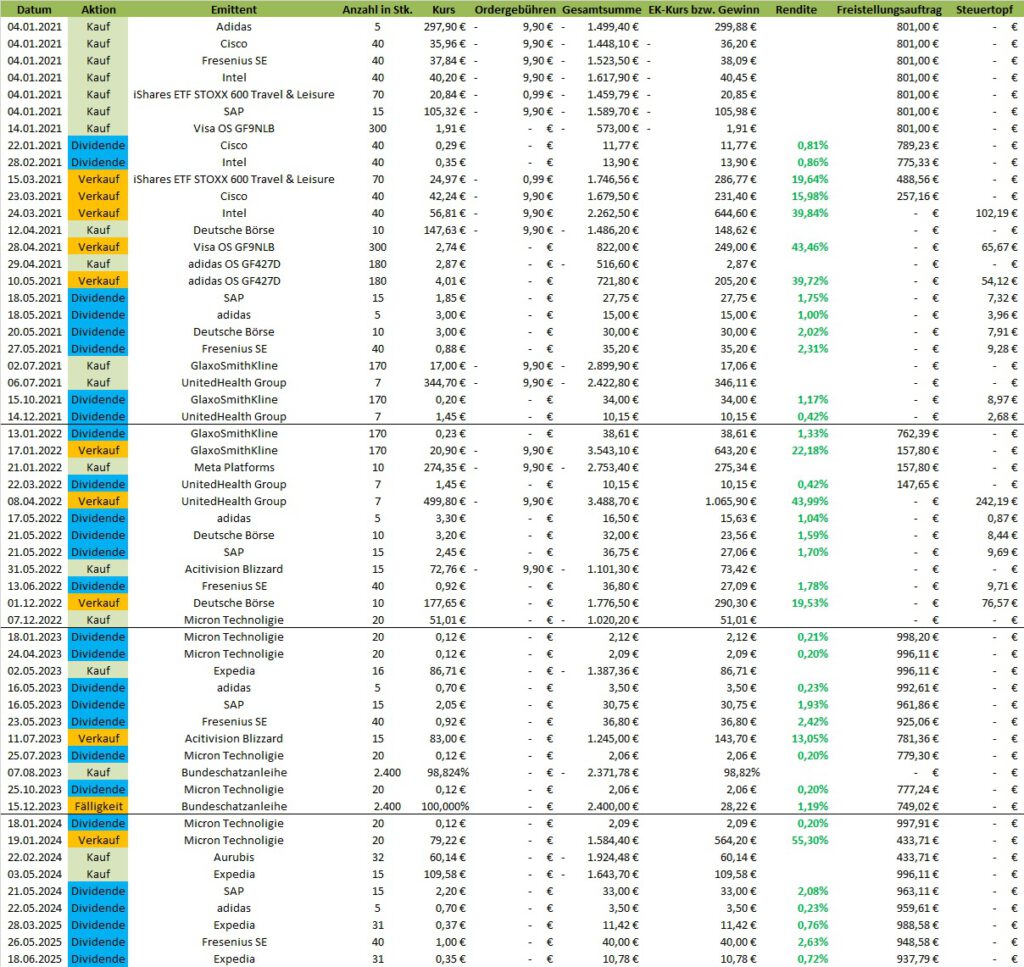Click the Acitivision Blizzard cell dated 31.05.2022
The width and height of the screenshot is (1024, 967).
pyautogui.click(x=234, y=570)
